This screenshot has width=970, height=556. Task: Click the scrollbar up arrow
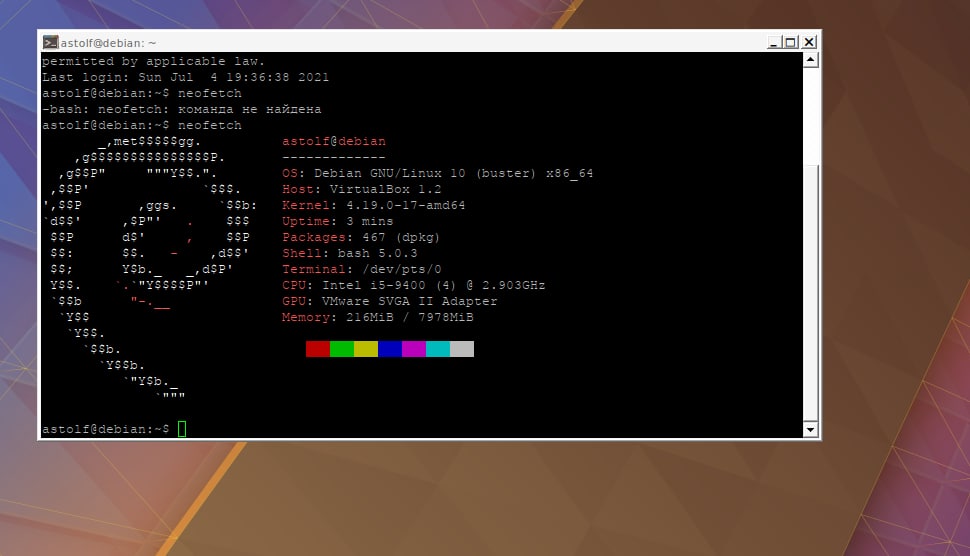810,60
